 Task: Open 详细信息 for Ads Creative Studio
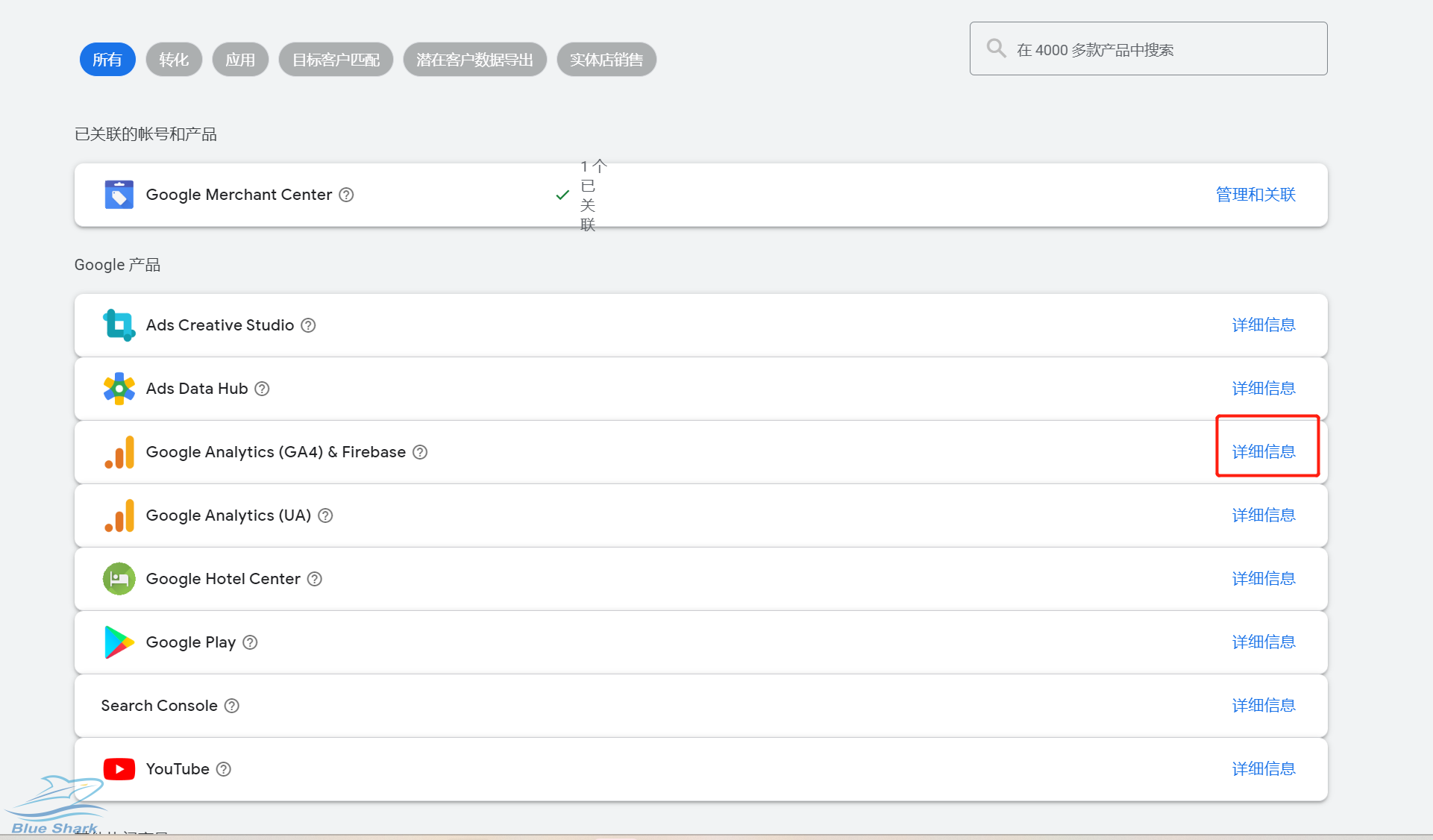coord(1264,325)
